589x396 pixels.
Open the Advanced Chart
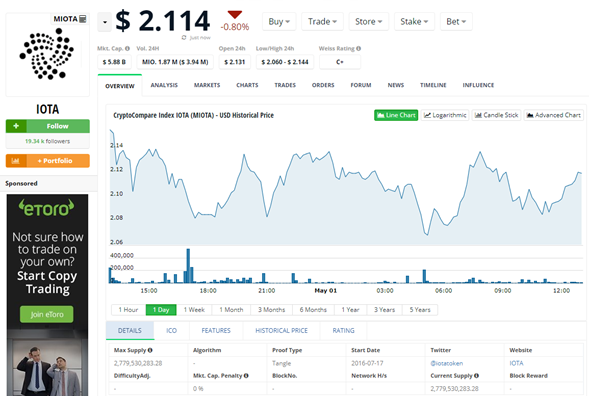(554, 115)
